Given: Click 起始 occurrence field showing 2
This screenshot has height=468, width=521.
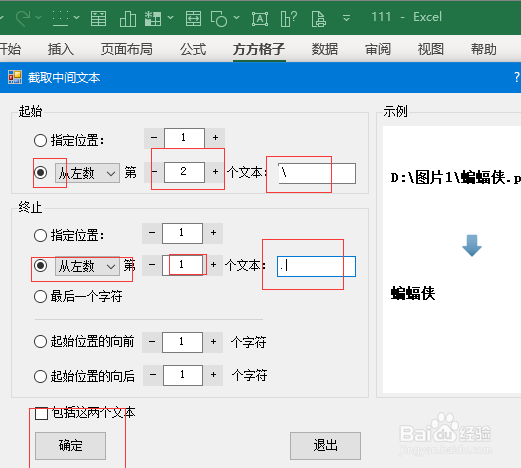Looking at the screenshot, I should (x=184, y=172).
